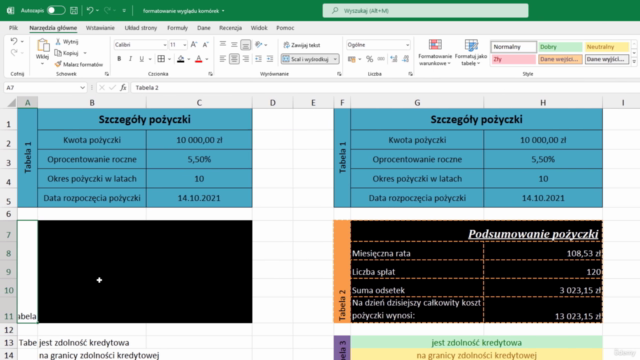The height and width of the screenshot is (360, 640).
Task: Switch to Dane tab
Action: click(x=203, y=28)
